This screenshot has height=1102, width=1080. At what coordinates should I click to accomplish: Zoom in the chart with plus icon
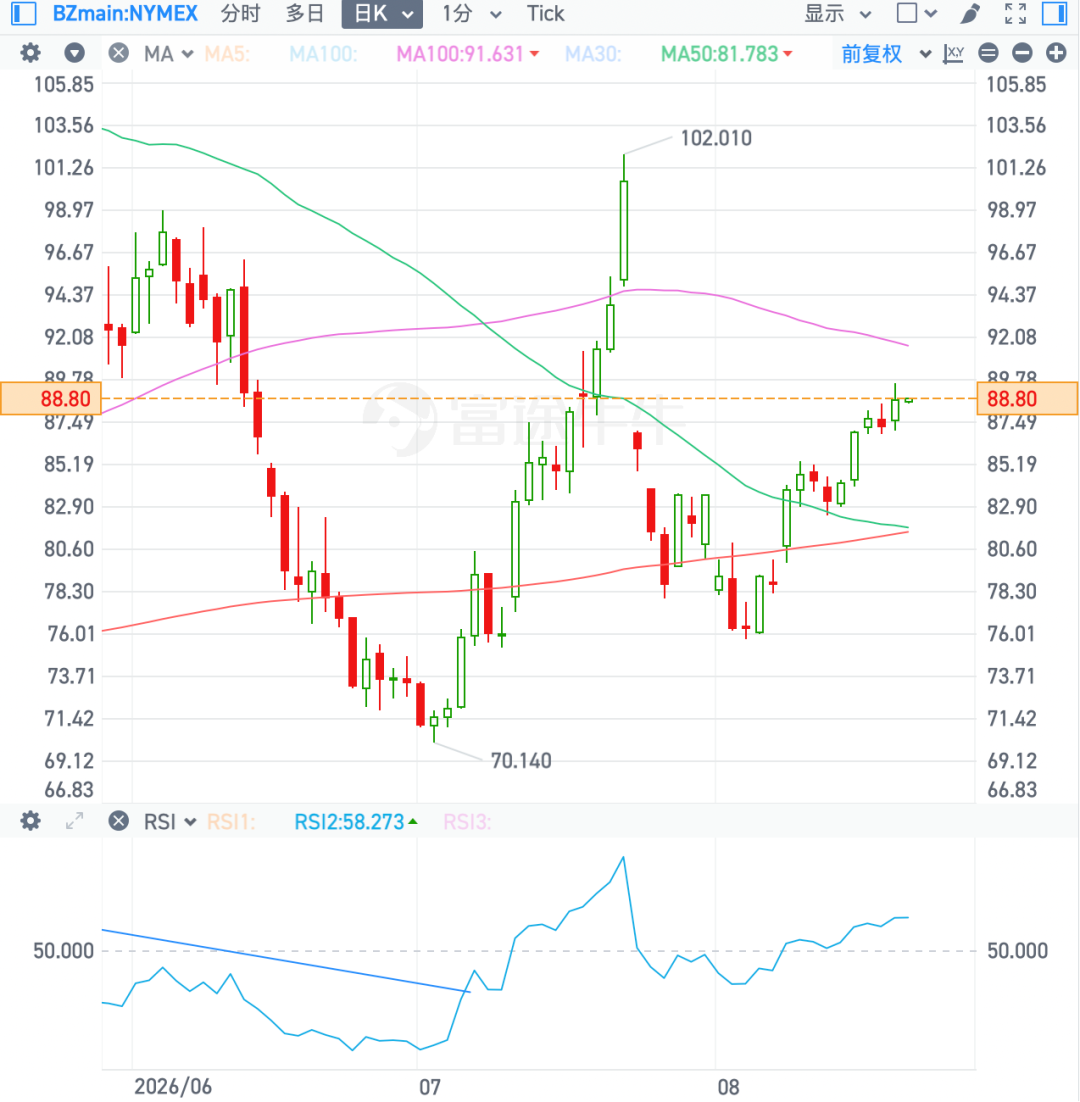click(1056, 53)
